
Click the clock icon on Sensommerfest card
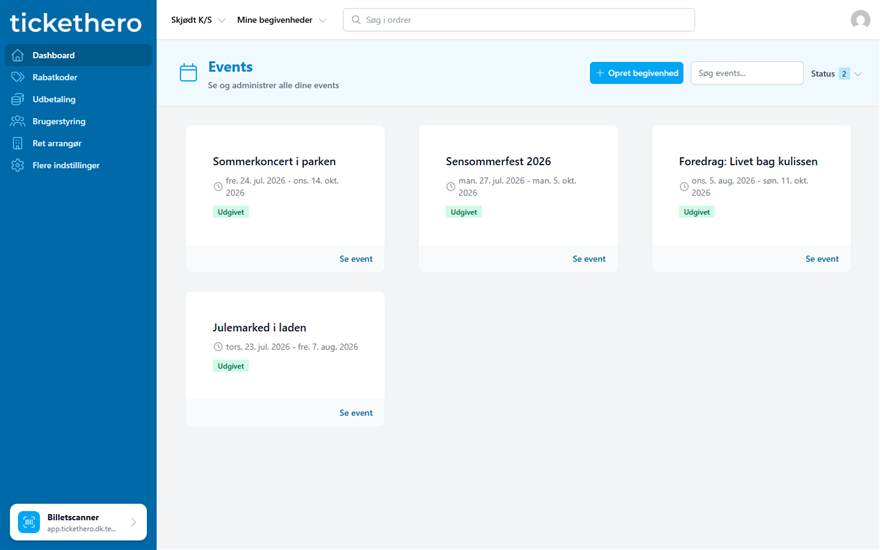coord(450,186)
